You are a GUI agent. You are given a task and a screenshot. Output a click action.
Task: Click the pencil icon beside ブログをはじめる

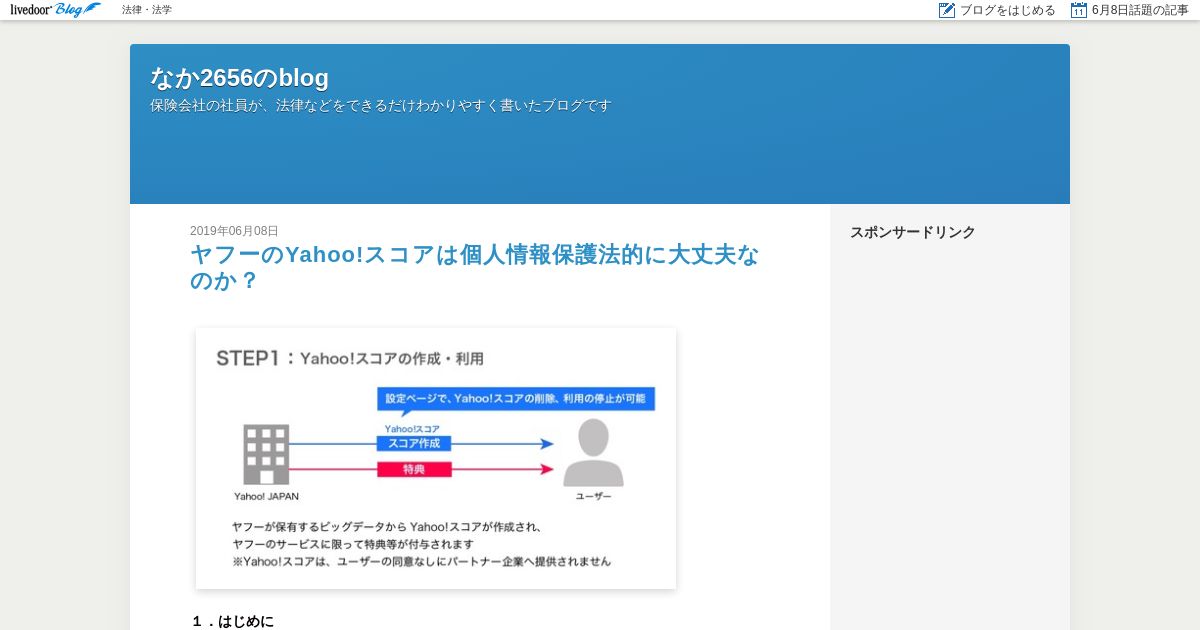pyautogui.click(x=947, y=10)
